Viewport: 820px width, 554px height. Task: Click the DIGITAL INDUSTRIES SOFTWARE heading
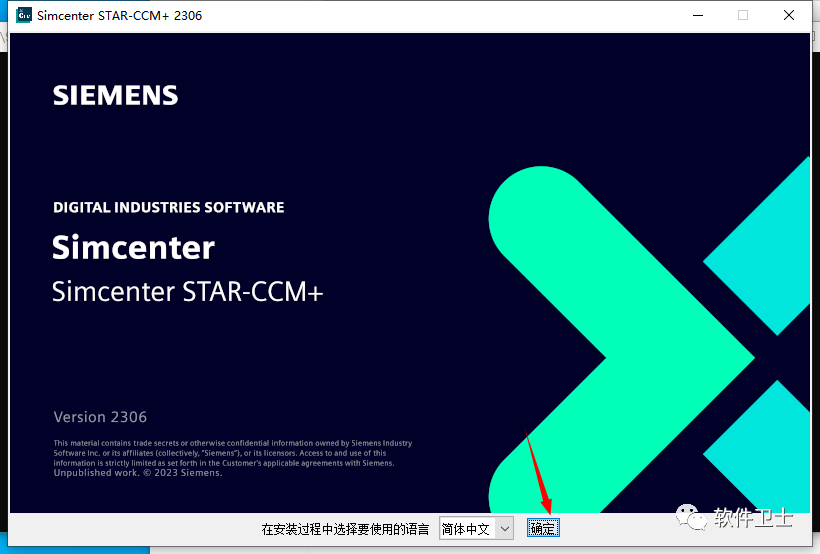tap(168, 207)
